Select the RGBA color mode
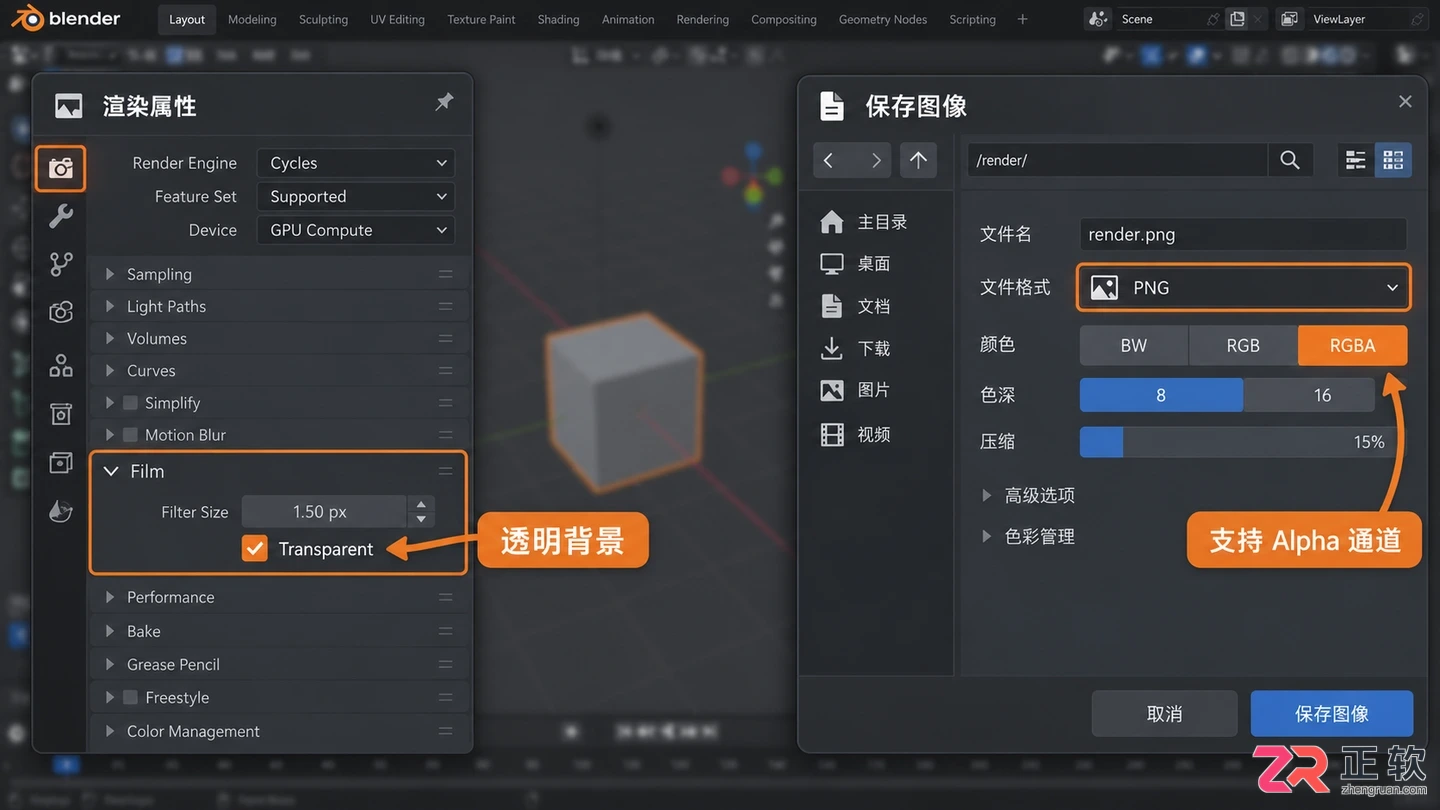Screen dimensions: 1440x810 (x=1352, y=345)
